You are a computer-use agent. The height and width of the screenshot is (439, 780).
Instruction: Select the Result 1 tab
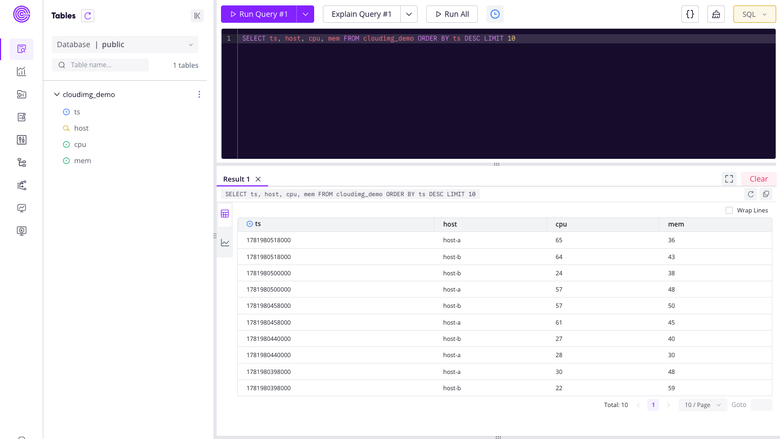236,179
